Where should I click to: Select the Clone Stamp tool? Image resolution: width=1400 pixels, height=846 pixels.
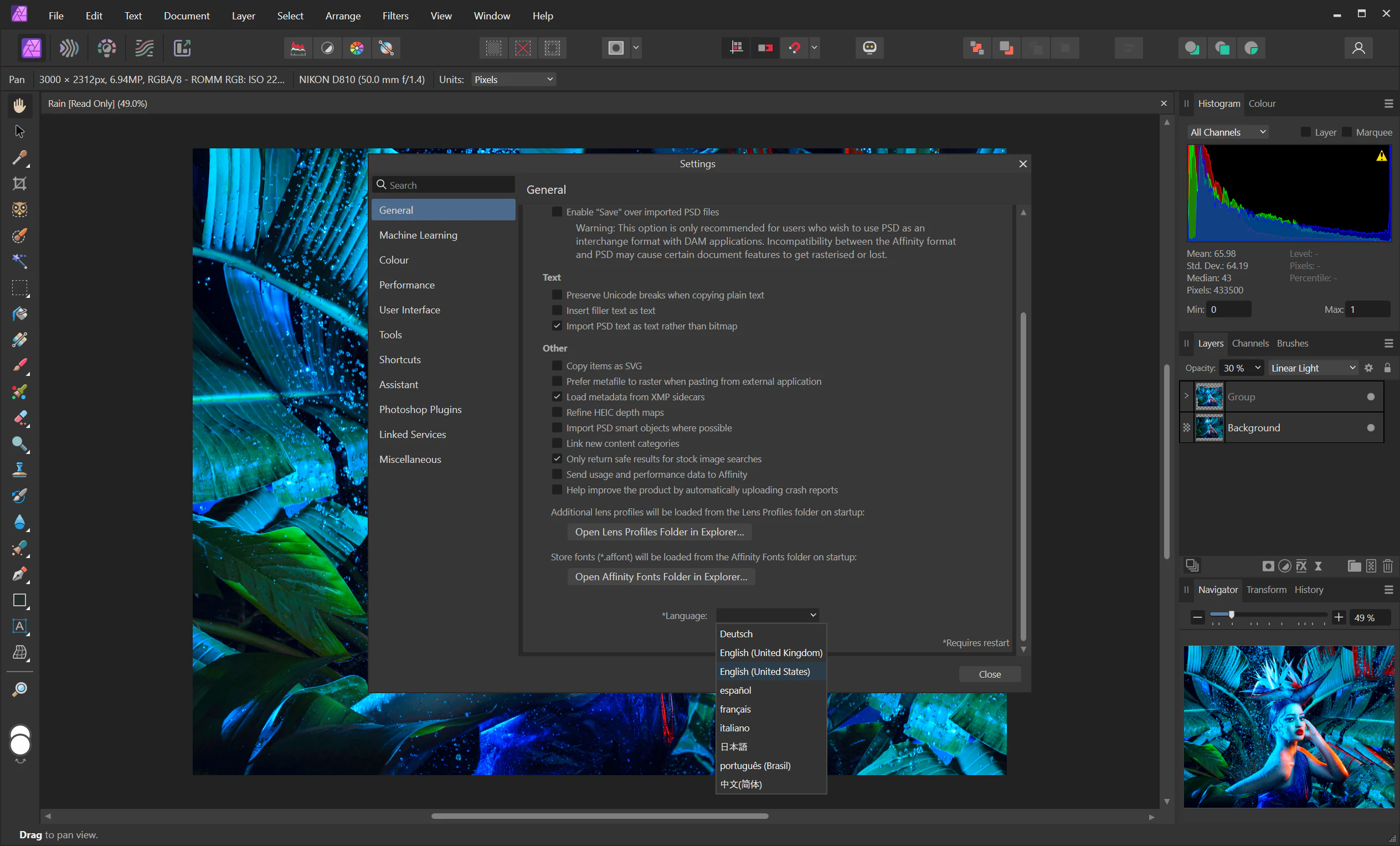tap(19, 470)
